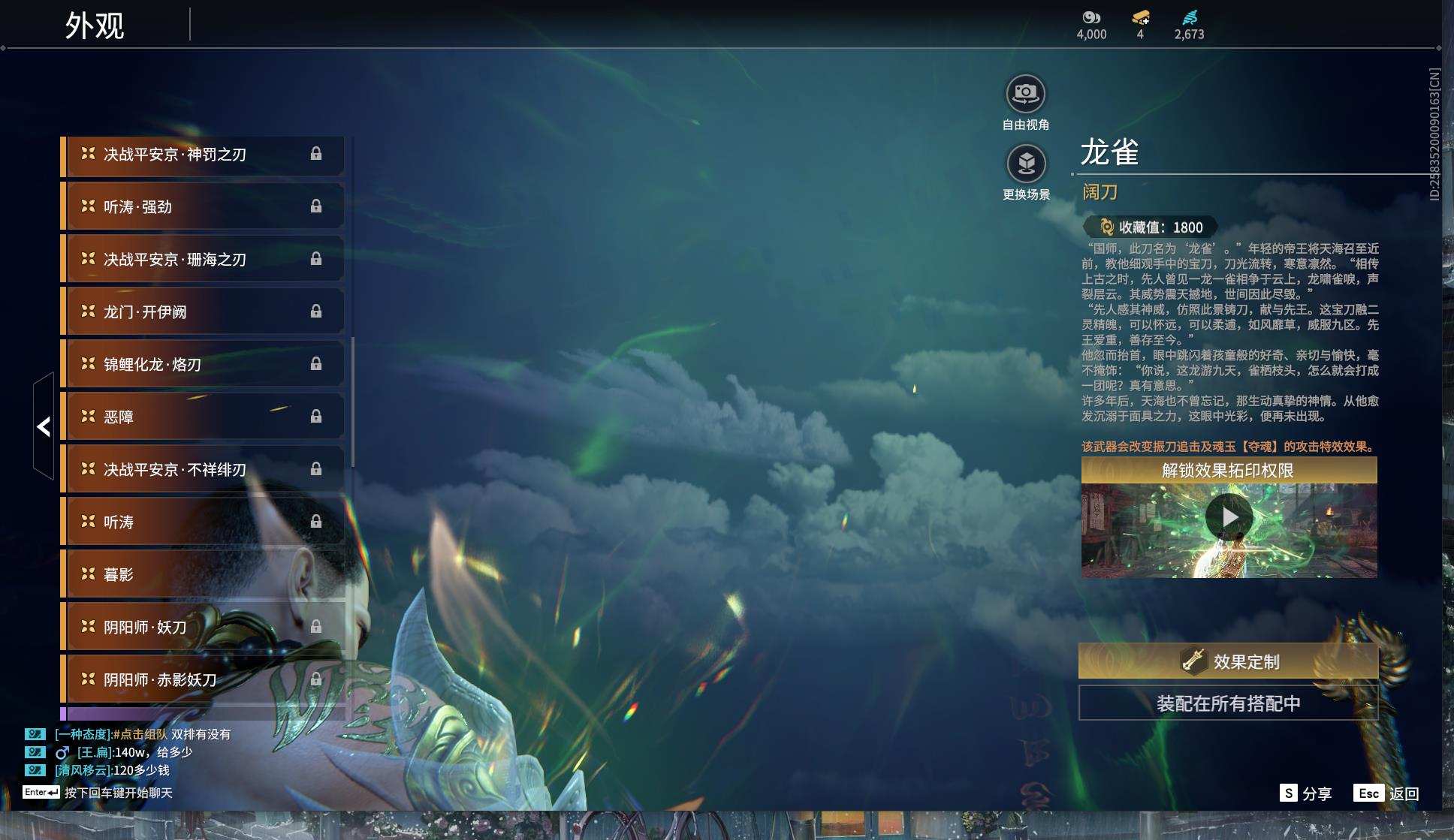Click the 分享 share button

pos(1305,793)
